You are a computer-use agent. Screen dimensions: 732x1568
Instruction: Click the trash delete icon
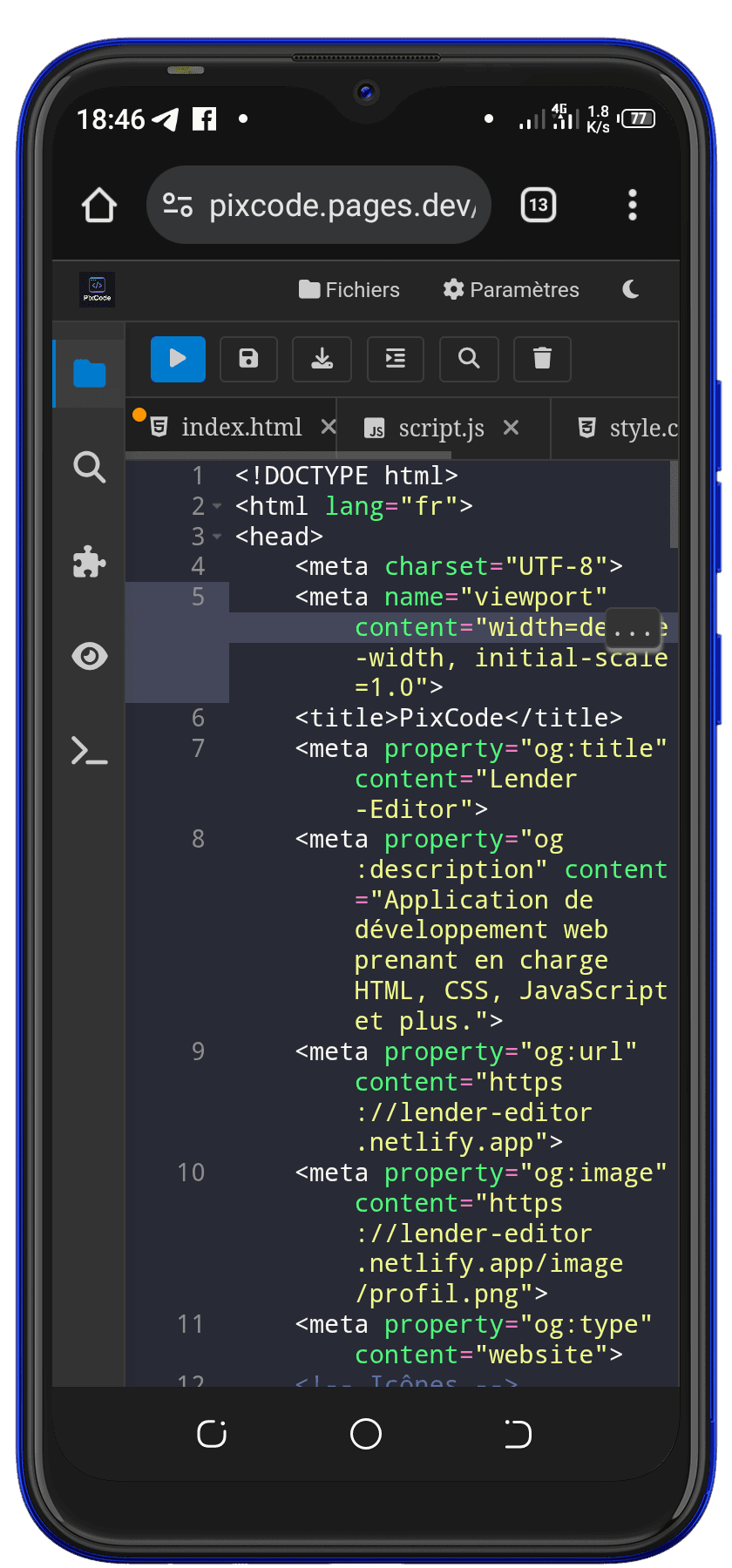point(542,359)
